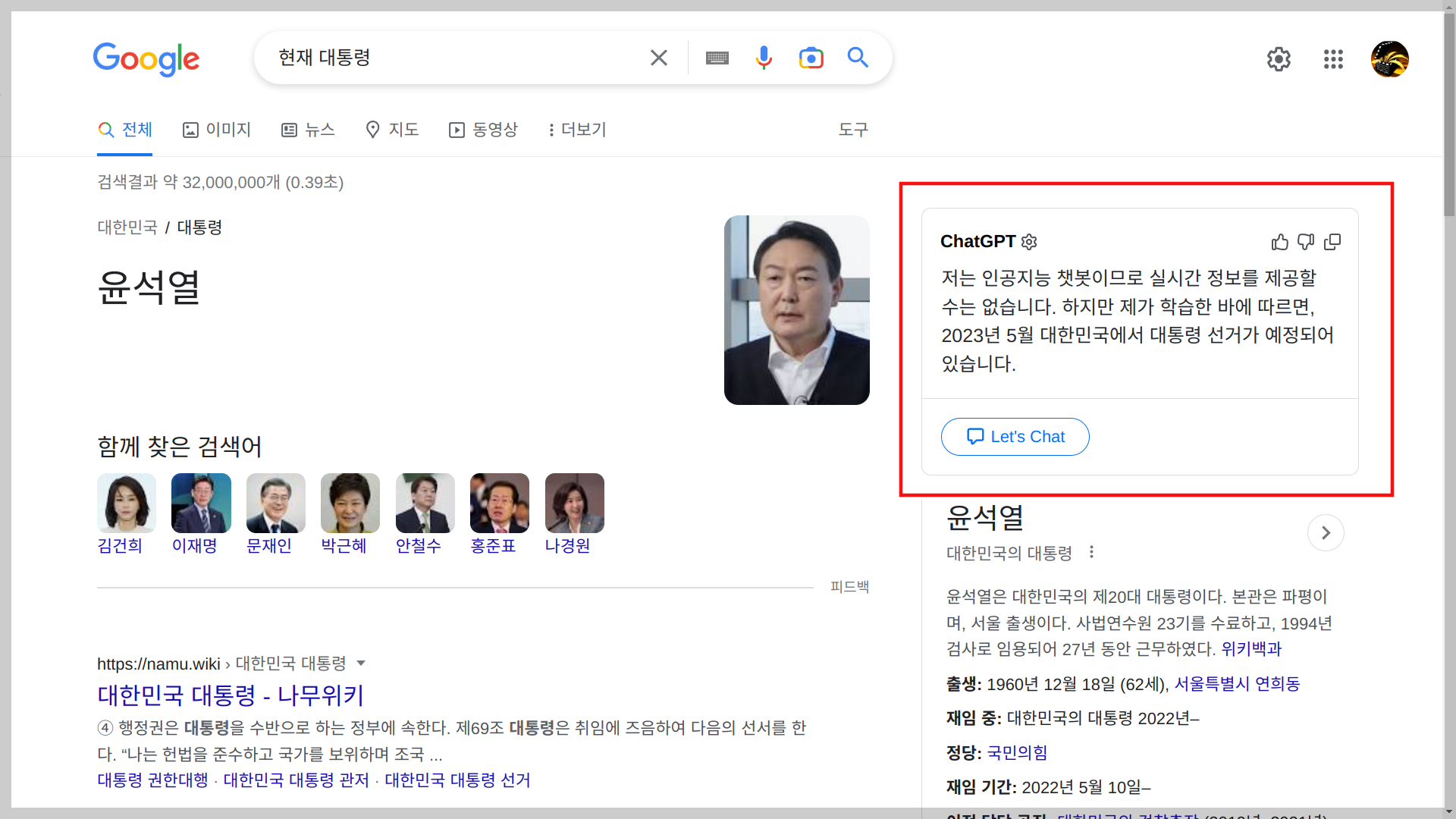
Task: Start voice search with the microphone icon
Action: coord(764,58)
